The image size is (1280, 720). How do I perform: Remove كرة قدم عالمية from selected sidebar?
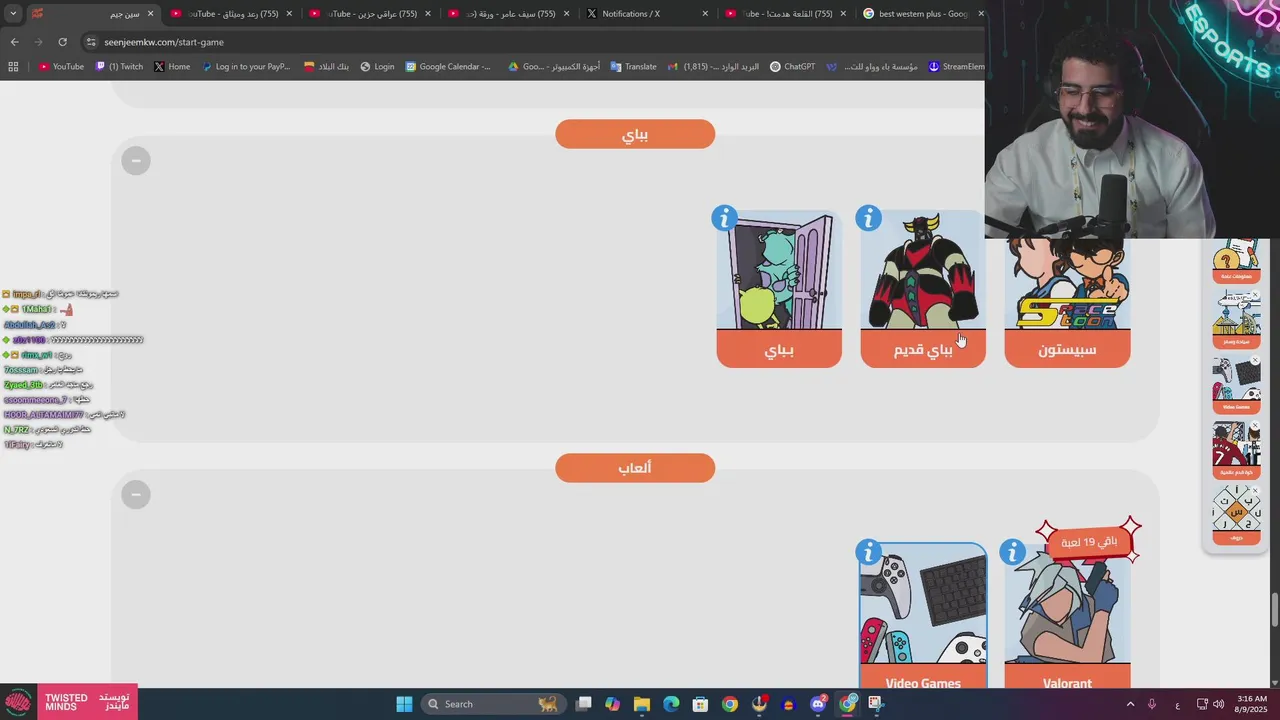pyautogui.click(x=1256, y=425)
